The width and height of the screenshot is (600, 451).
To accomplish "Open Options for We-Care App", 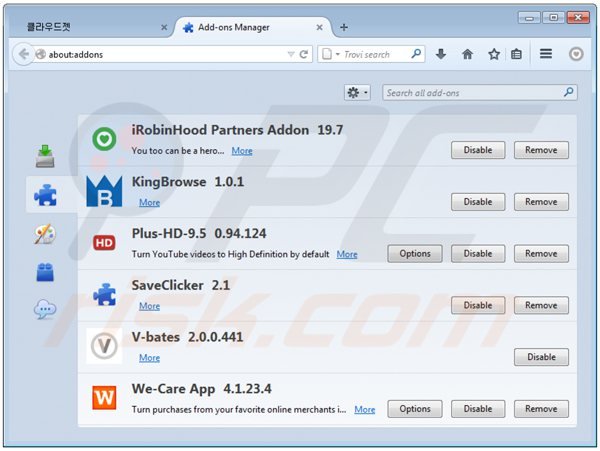I will click(x=415, y=409).
